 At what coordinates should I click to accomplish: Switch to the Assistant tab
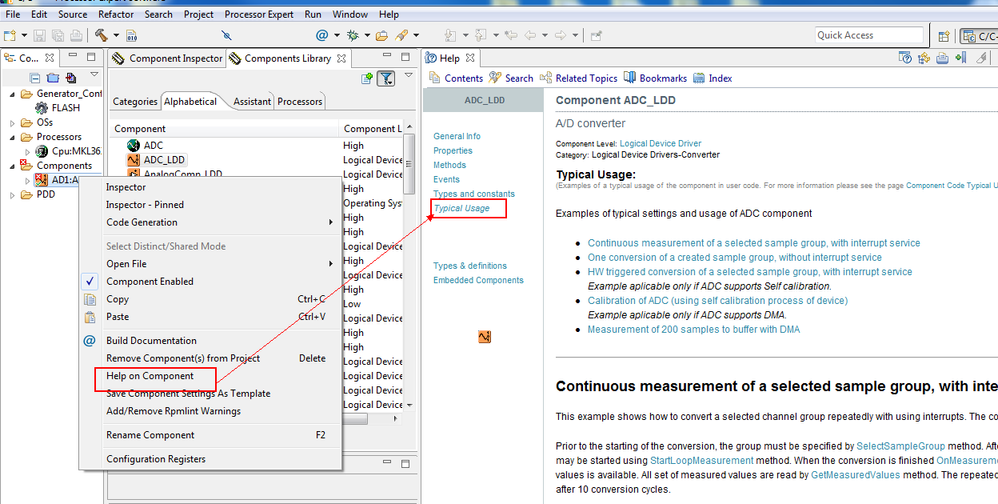252,101
